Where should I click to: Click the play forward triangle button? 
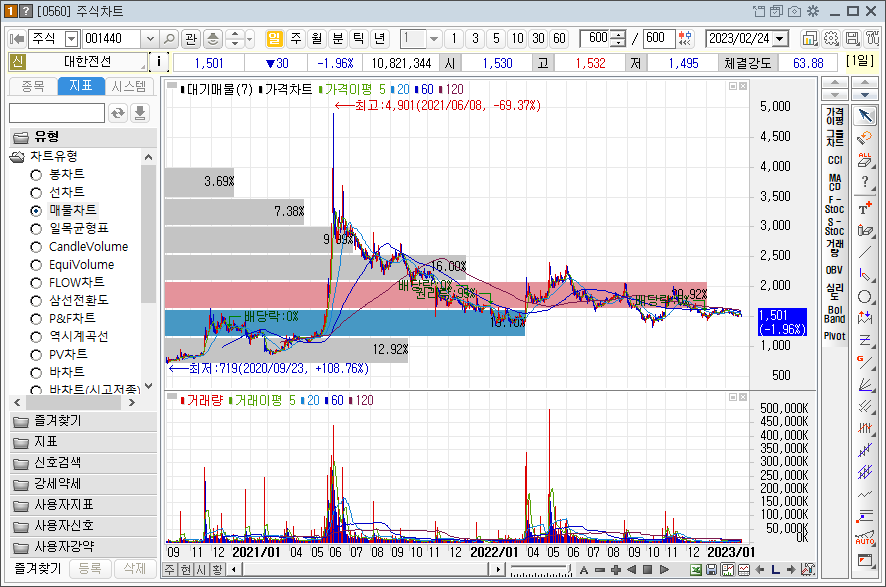pyautogui.click(x=664, y=569)
